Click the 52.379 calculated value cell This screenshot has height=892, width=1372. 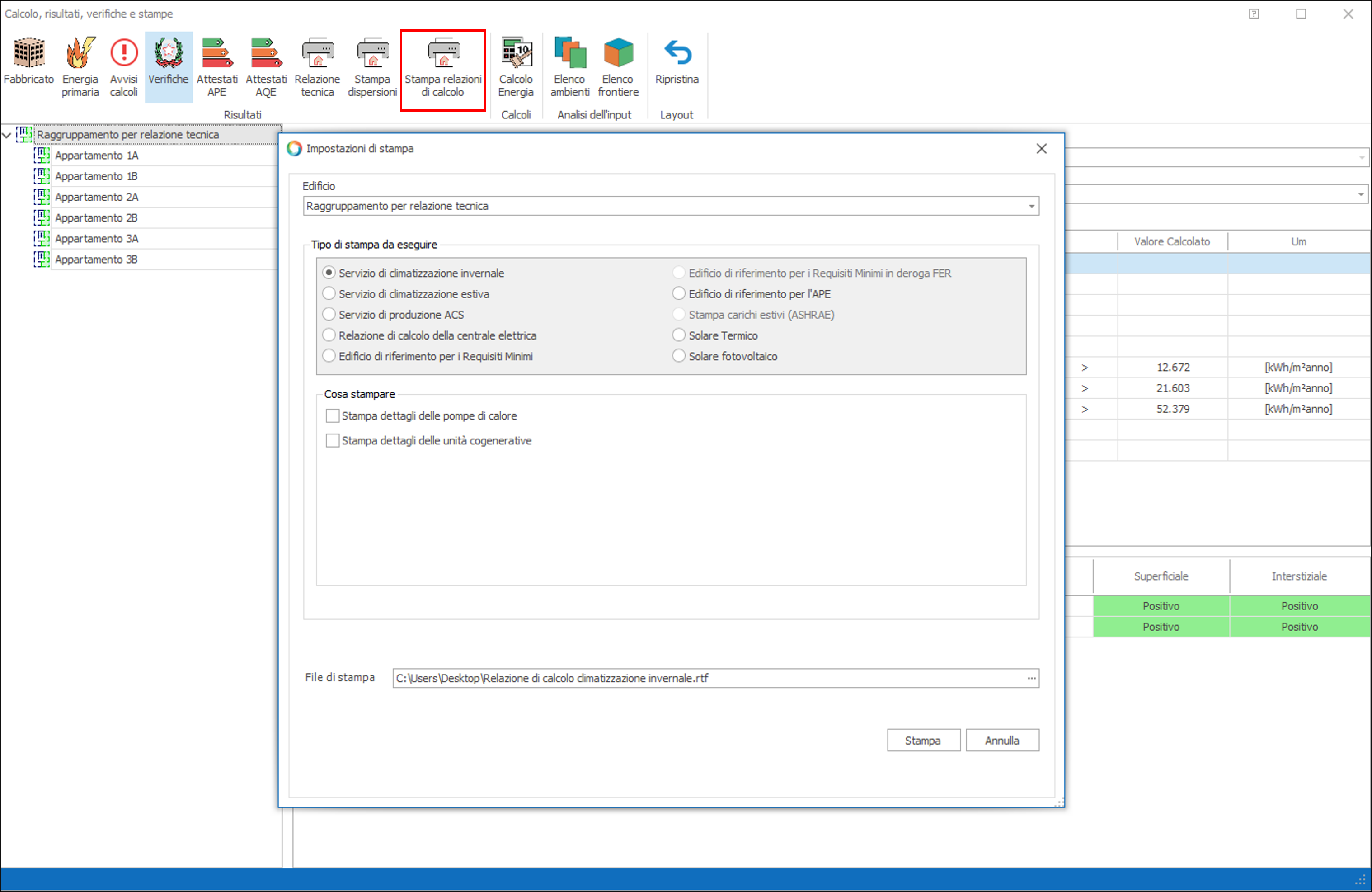pos(1173,409)
